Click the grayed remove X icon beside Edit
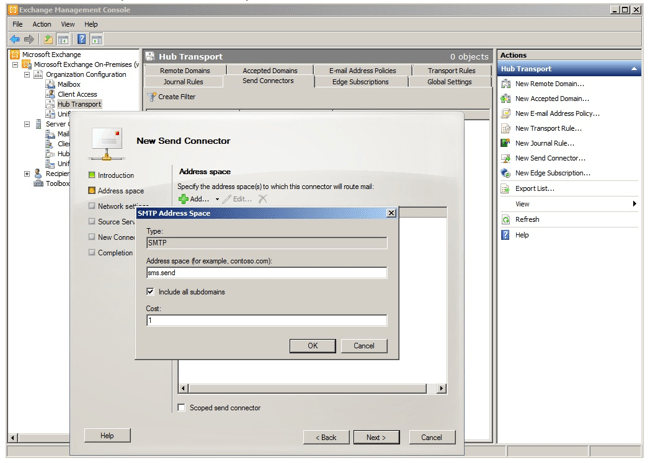 point(262,199)
